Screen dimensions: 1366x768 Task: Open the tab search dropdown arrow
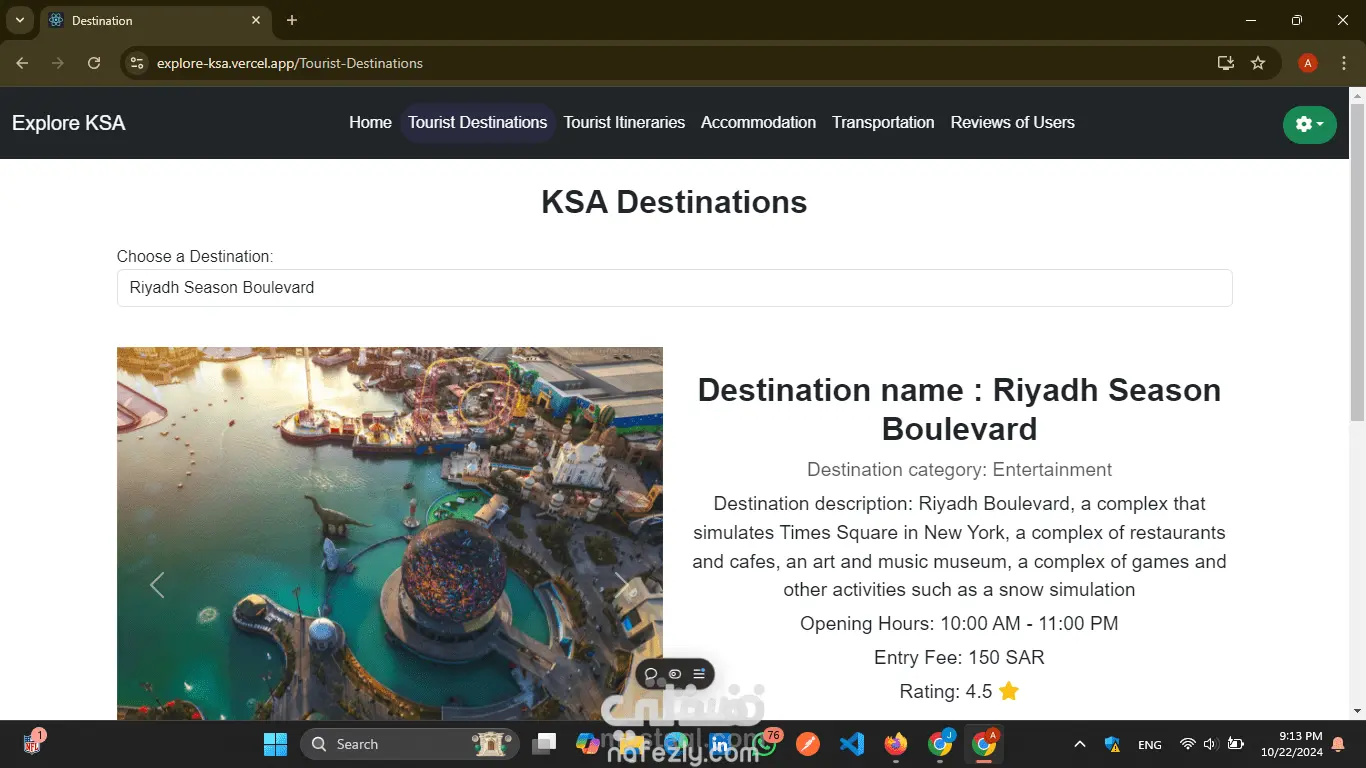(19, 20)
